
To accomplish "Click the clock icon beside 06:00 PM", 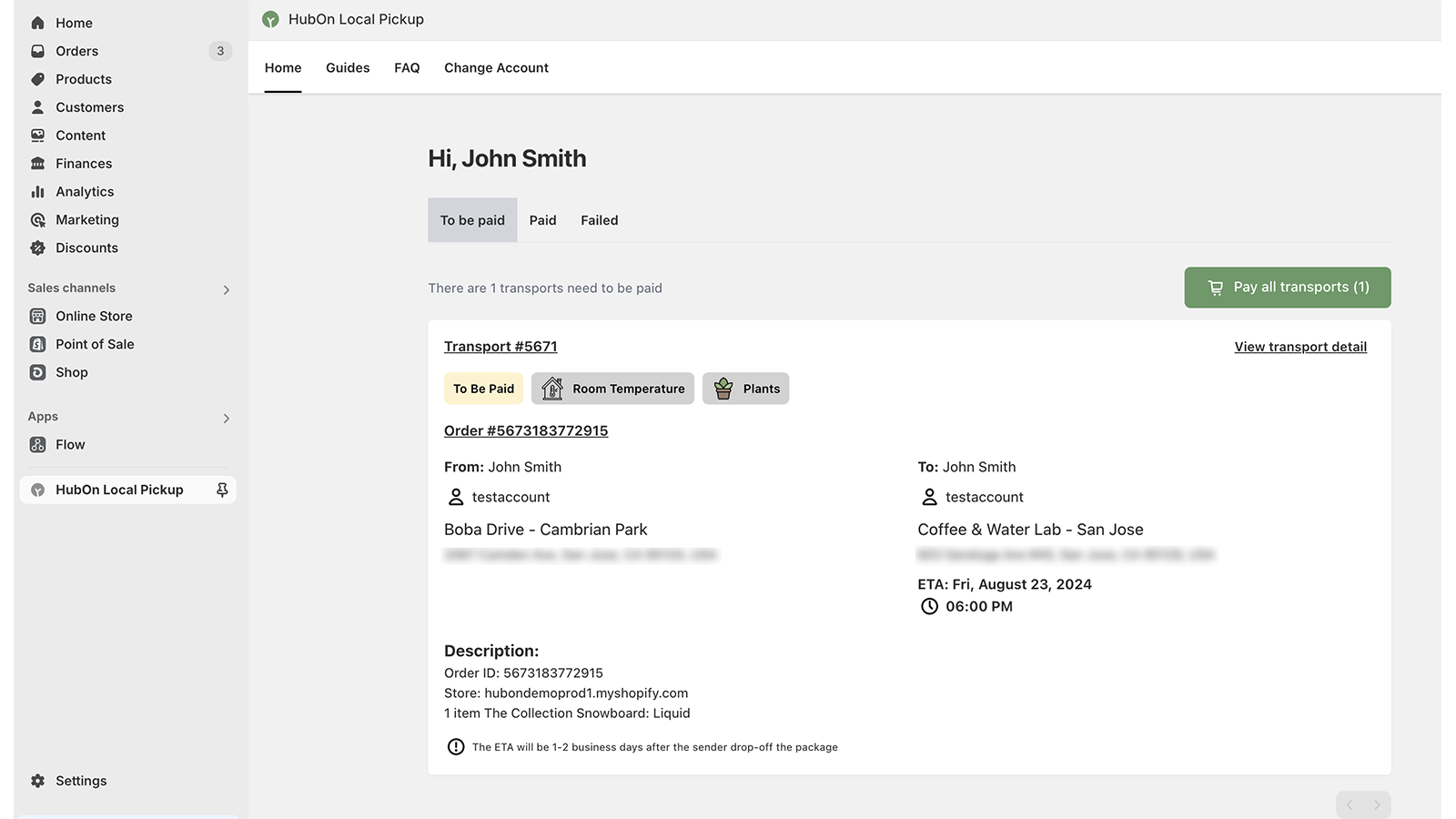I will 929,606.
